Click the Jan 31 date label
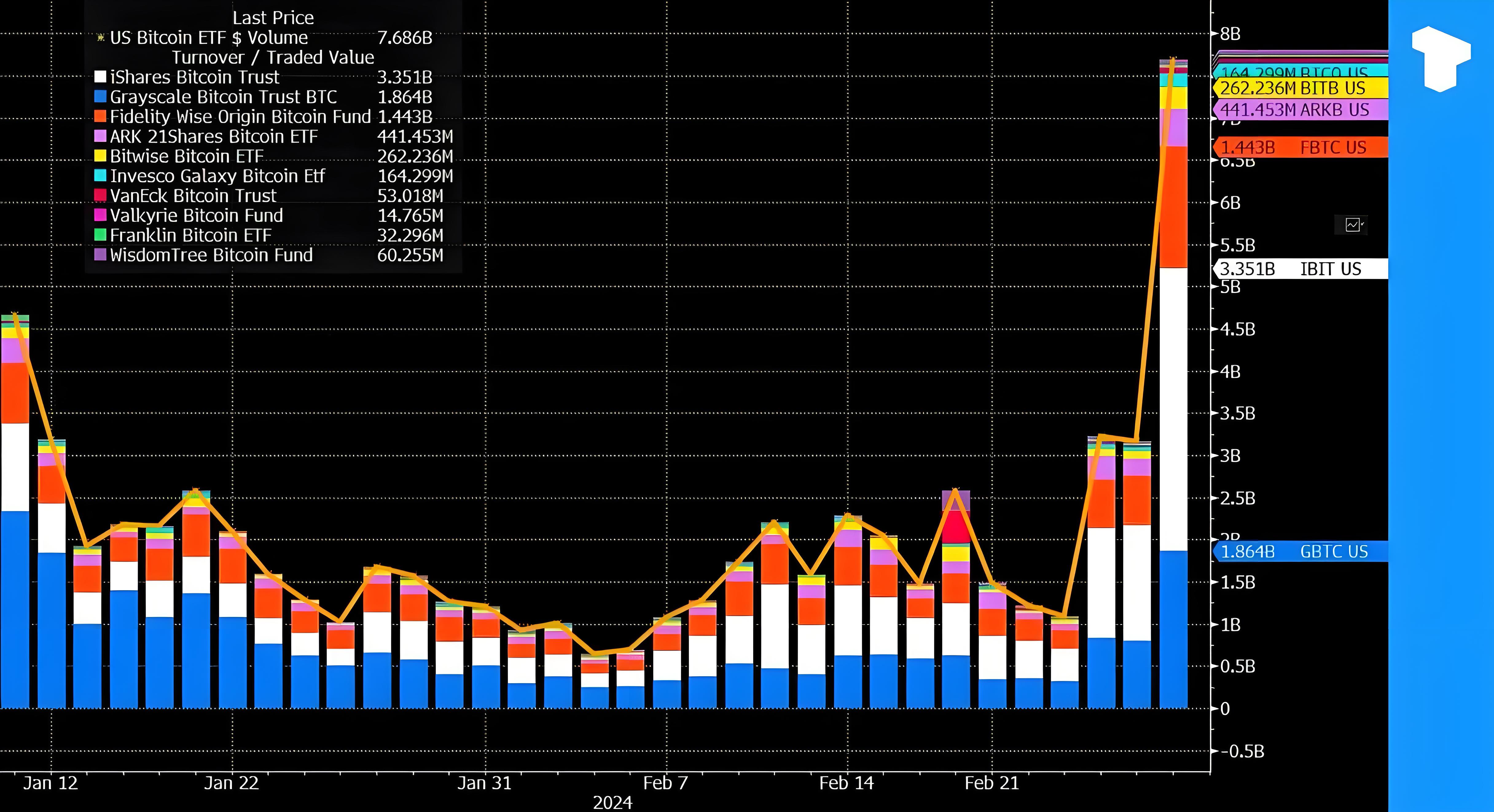The height and width of the screenshot is (812, 1494). (x=484, y=783)
